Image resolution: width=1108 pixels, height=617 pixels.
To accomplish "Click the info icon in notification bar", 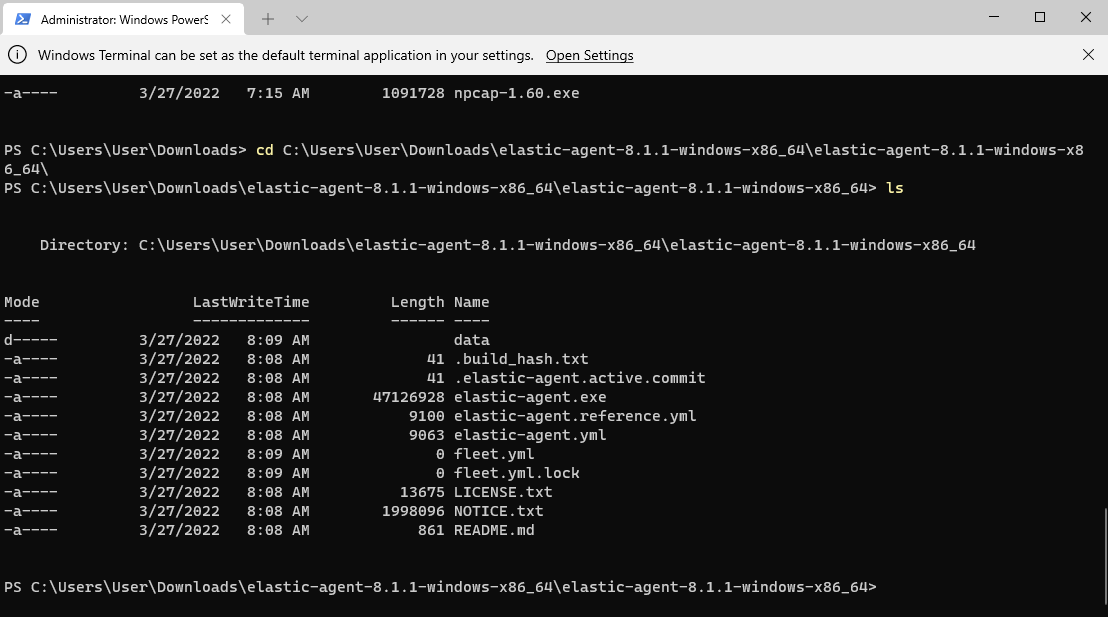I will (18, 55).
